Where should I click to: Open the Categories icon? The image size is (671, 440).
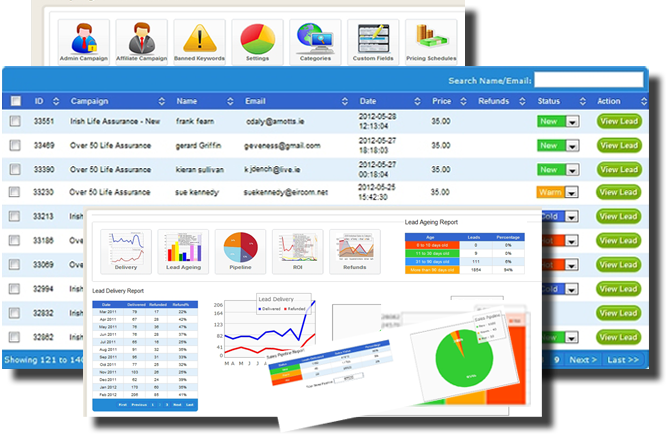314,40
